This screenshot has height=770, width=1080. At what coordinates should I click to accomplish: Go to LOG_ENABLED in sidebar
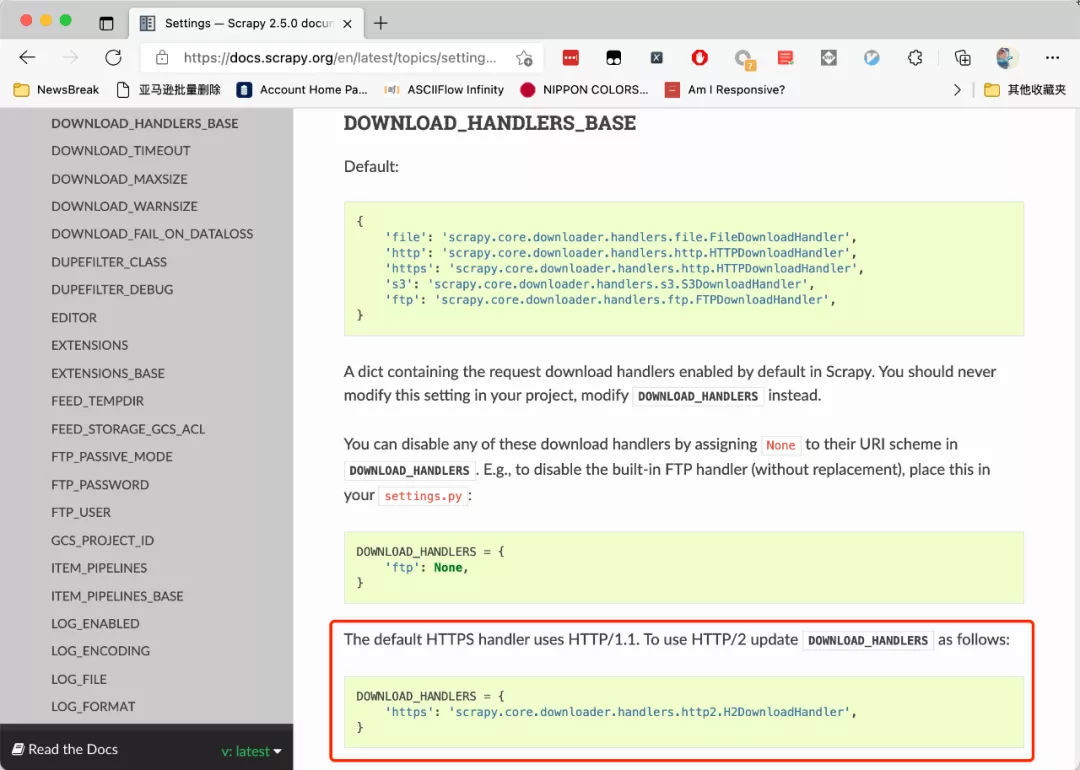point(95,624)
